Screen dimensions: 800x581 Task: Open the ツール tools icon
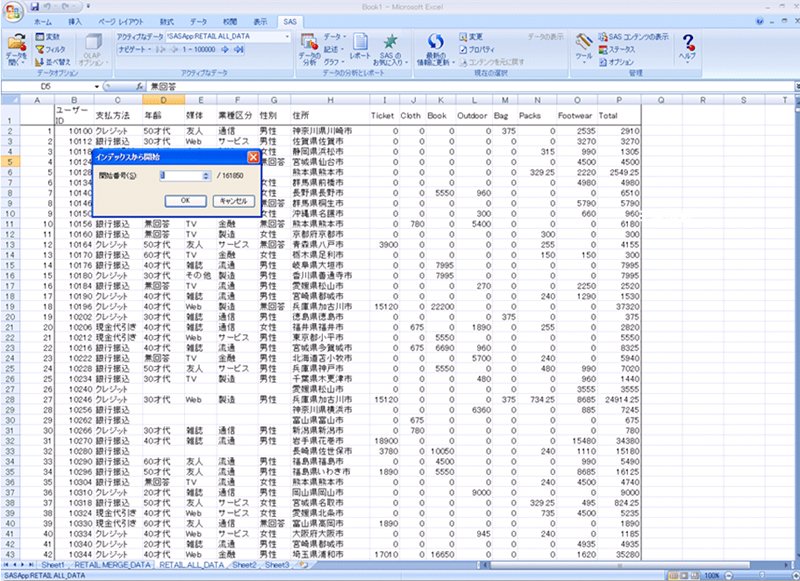point(584,47)
